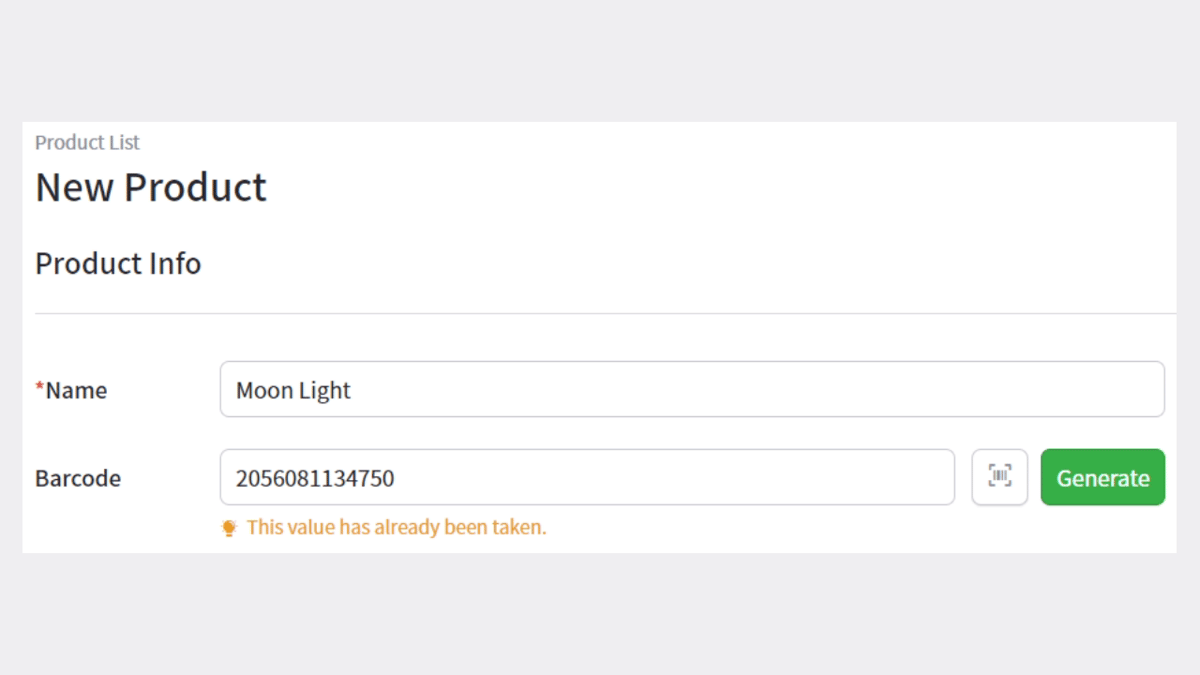Click the barcode number 2056081134750
The height and width of the screenshot is (675, 1200).
(315, 478)
